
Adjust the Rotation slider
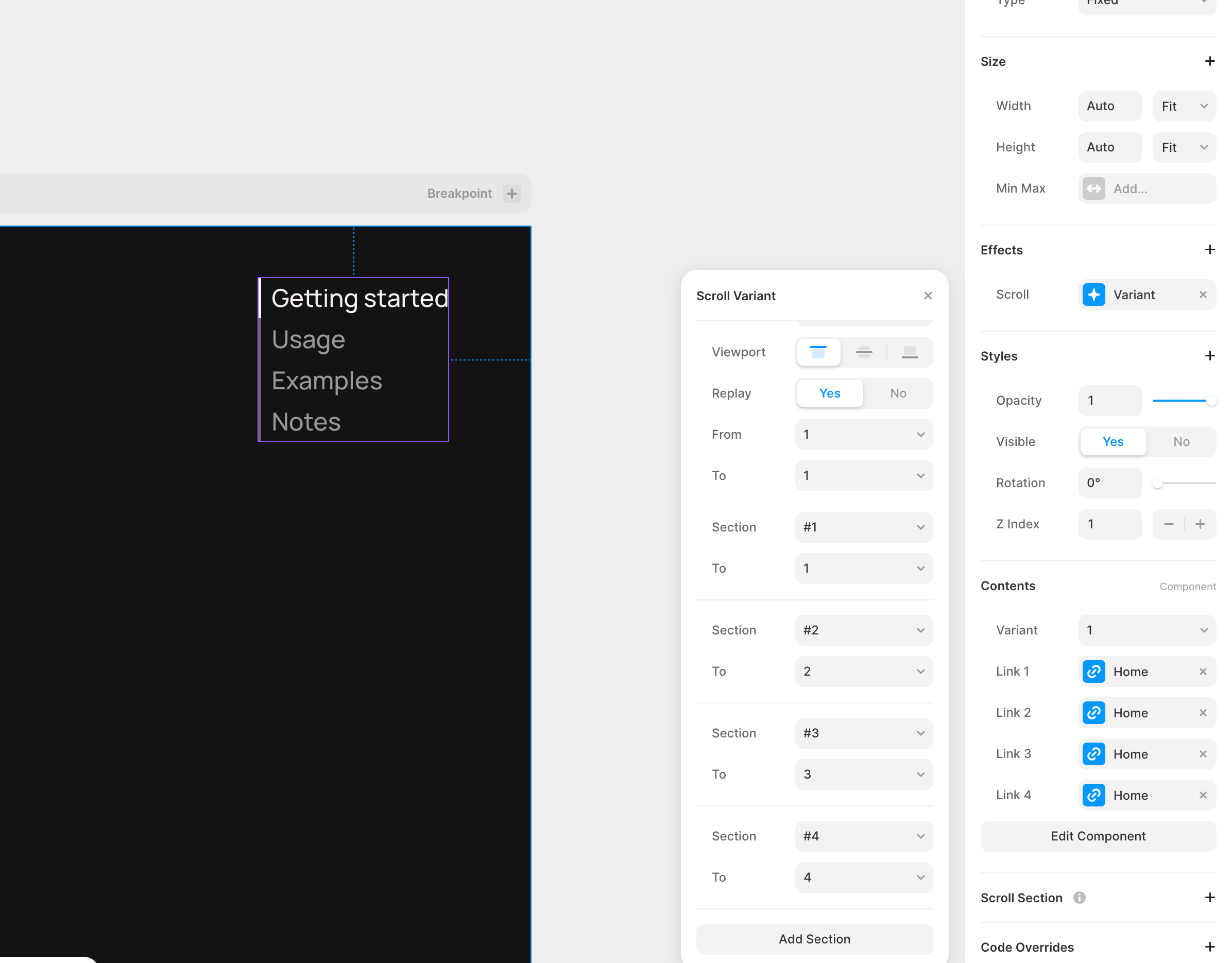(1184, 483)
